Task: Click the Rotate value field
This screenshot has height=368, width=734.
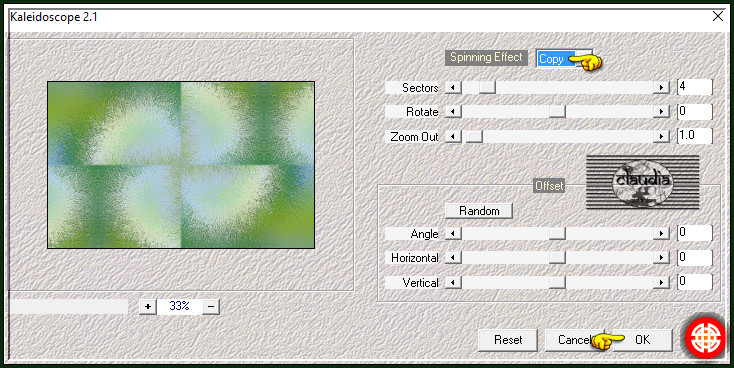Action: (695, 111)
